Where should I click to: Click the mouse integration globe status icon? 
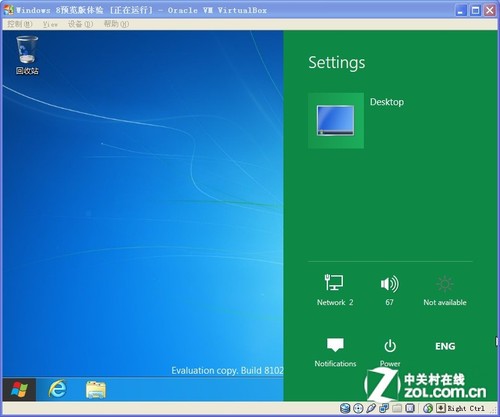point(428,408)
